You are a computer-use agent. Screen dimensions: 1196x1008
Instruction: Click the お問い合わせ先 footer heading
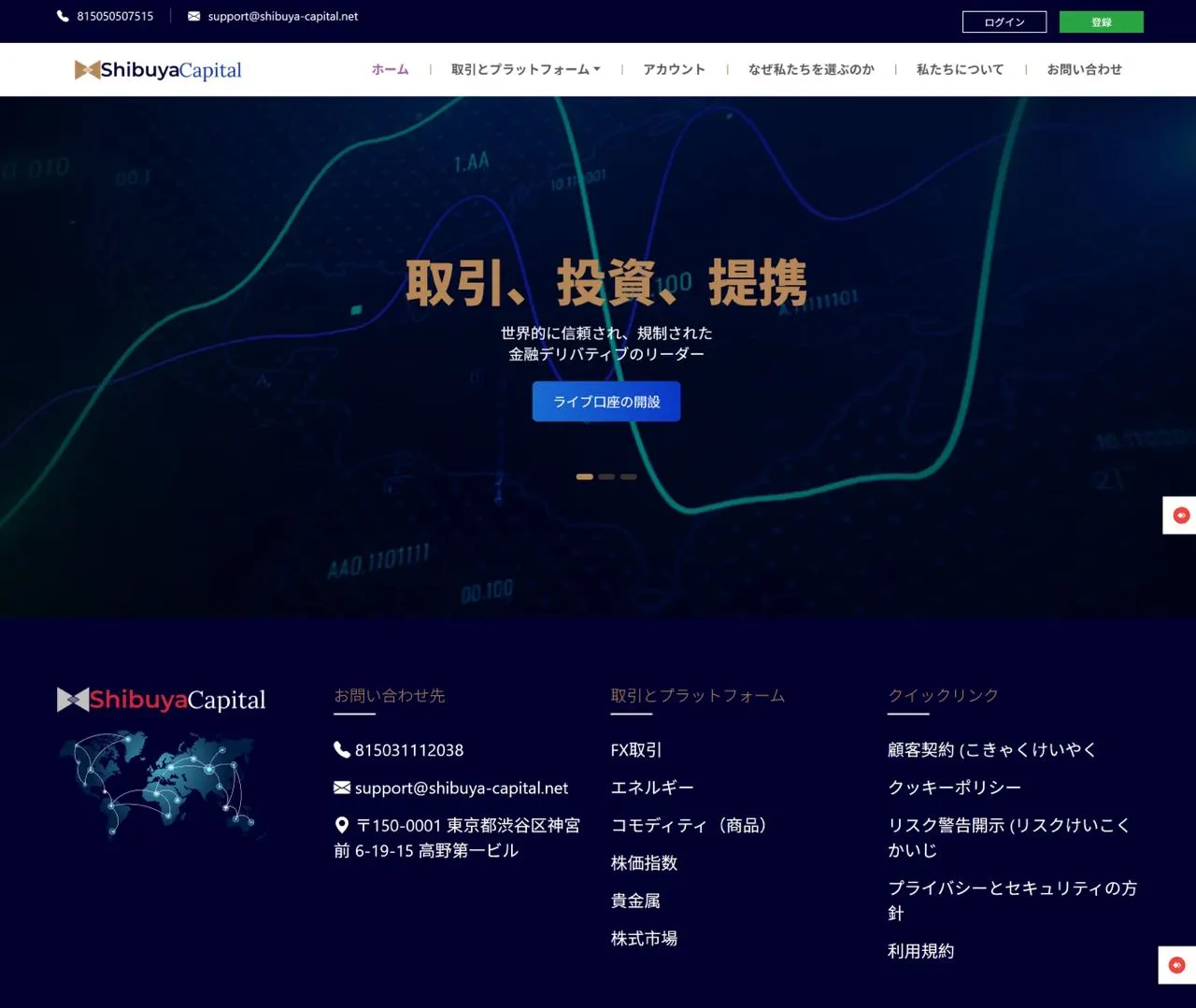point(390,695)
